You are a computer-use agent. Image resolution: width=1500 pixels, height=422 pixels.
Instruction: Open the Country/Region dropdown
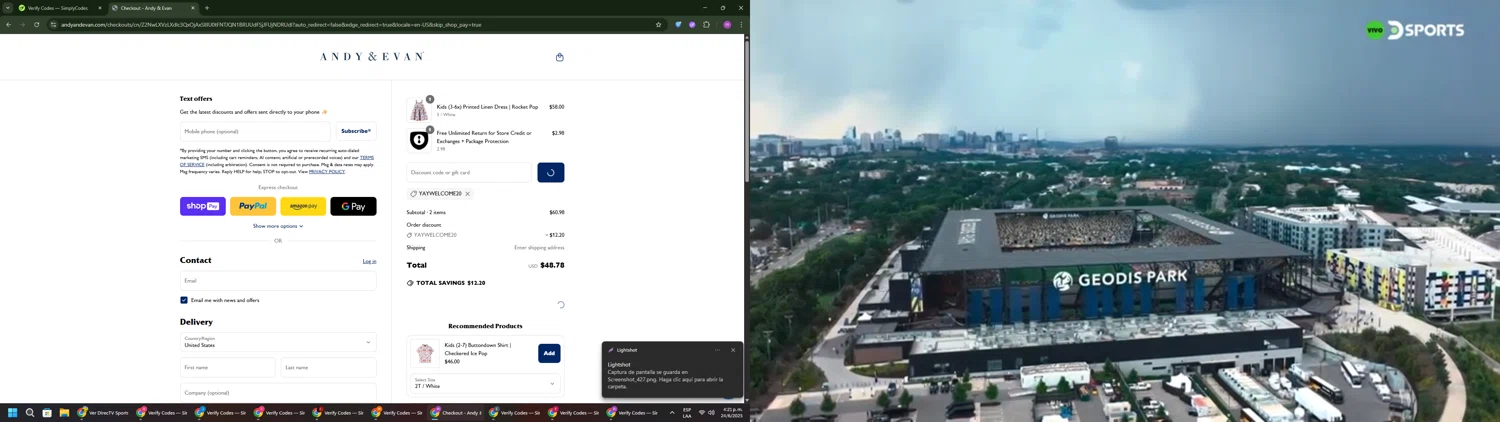click(278, 342)
